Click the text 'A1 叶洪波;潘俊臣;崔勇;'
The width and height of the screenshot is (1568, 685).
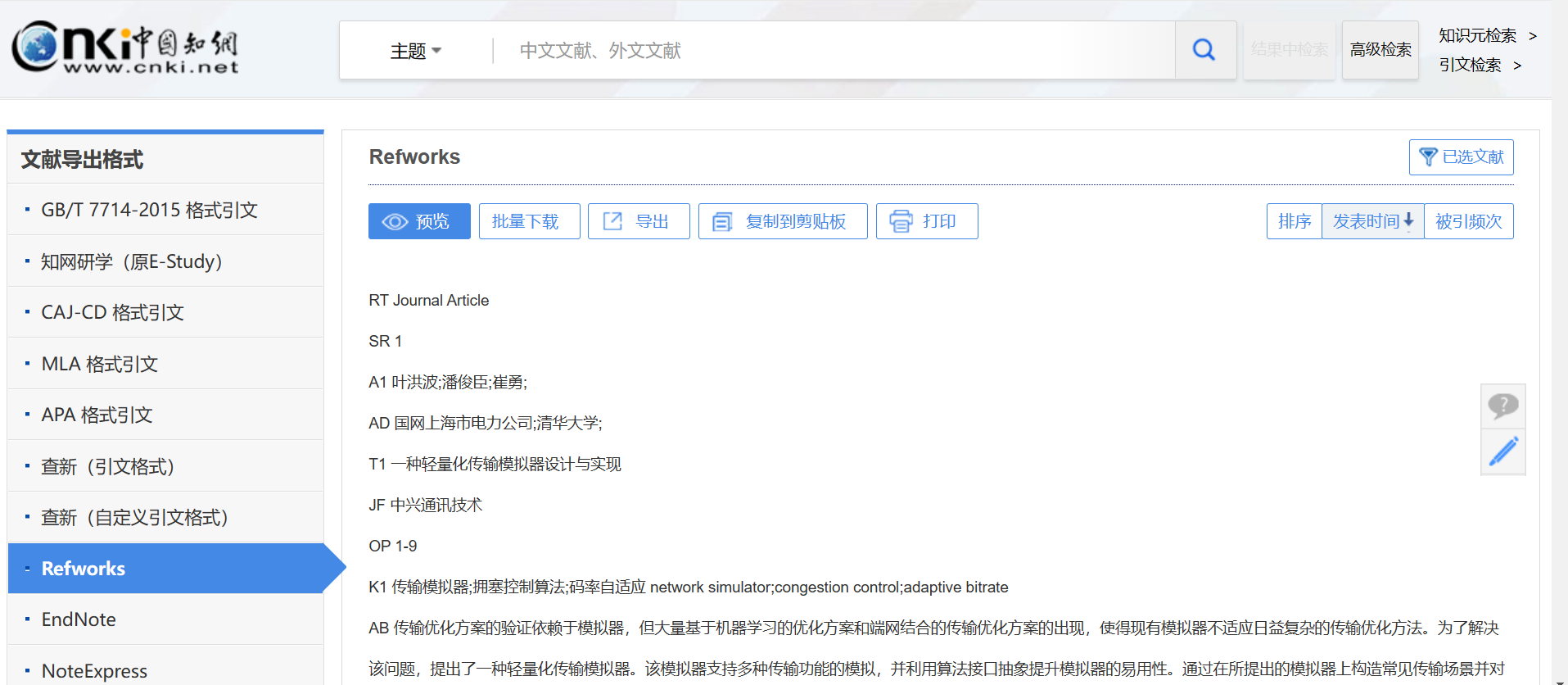448,383
